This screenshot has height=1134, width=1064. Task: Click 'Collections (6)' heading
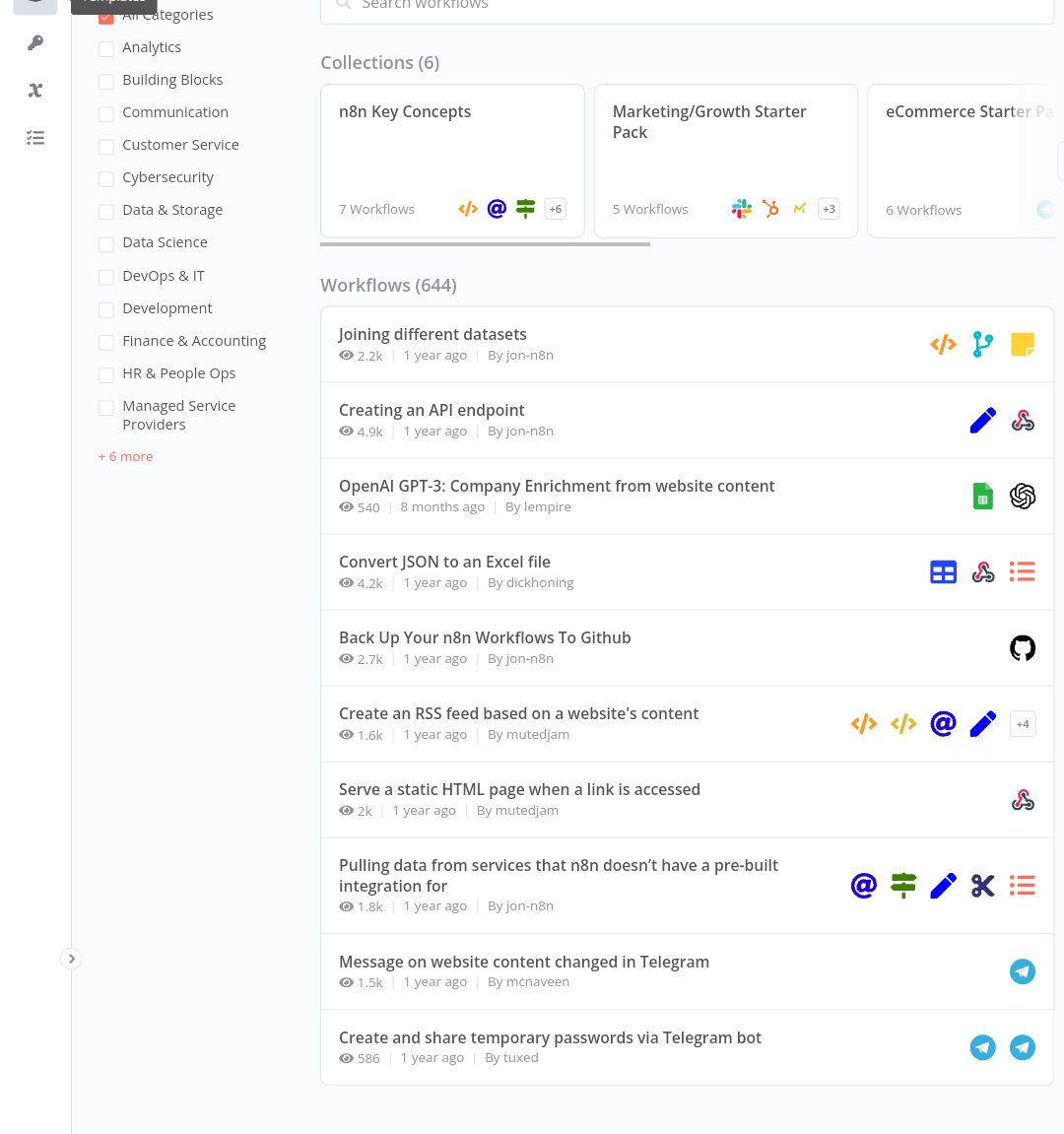379,63
